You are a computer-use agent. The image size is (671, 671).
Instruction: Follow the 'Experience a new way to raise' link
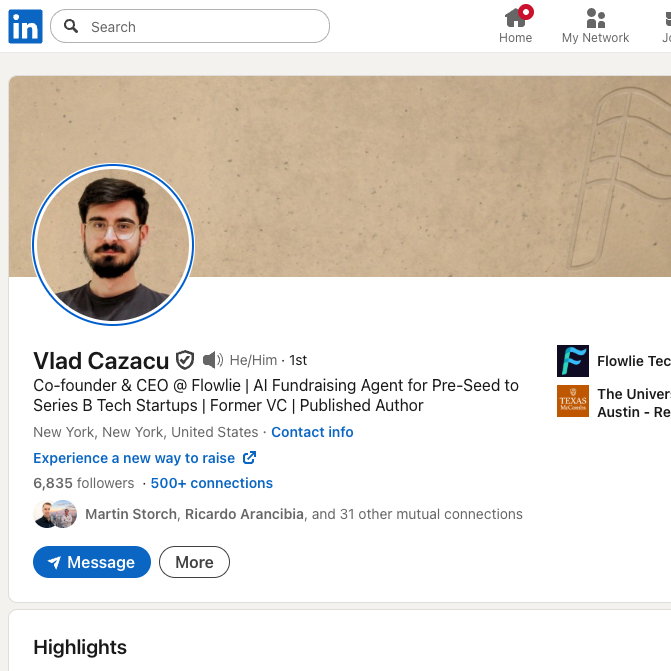click(x=134, y=458)
